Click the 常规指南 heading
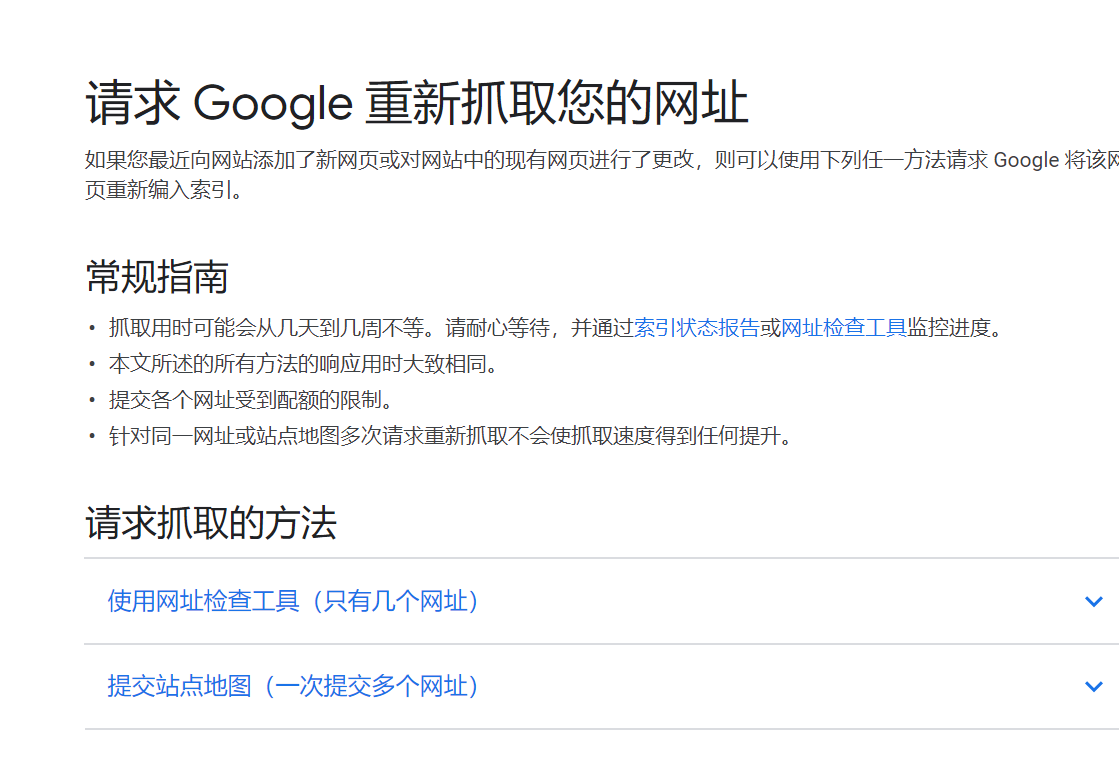This screenshot has height=773, width=1119. pos(157,277)
